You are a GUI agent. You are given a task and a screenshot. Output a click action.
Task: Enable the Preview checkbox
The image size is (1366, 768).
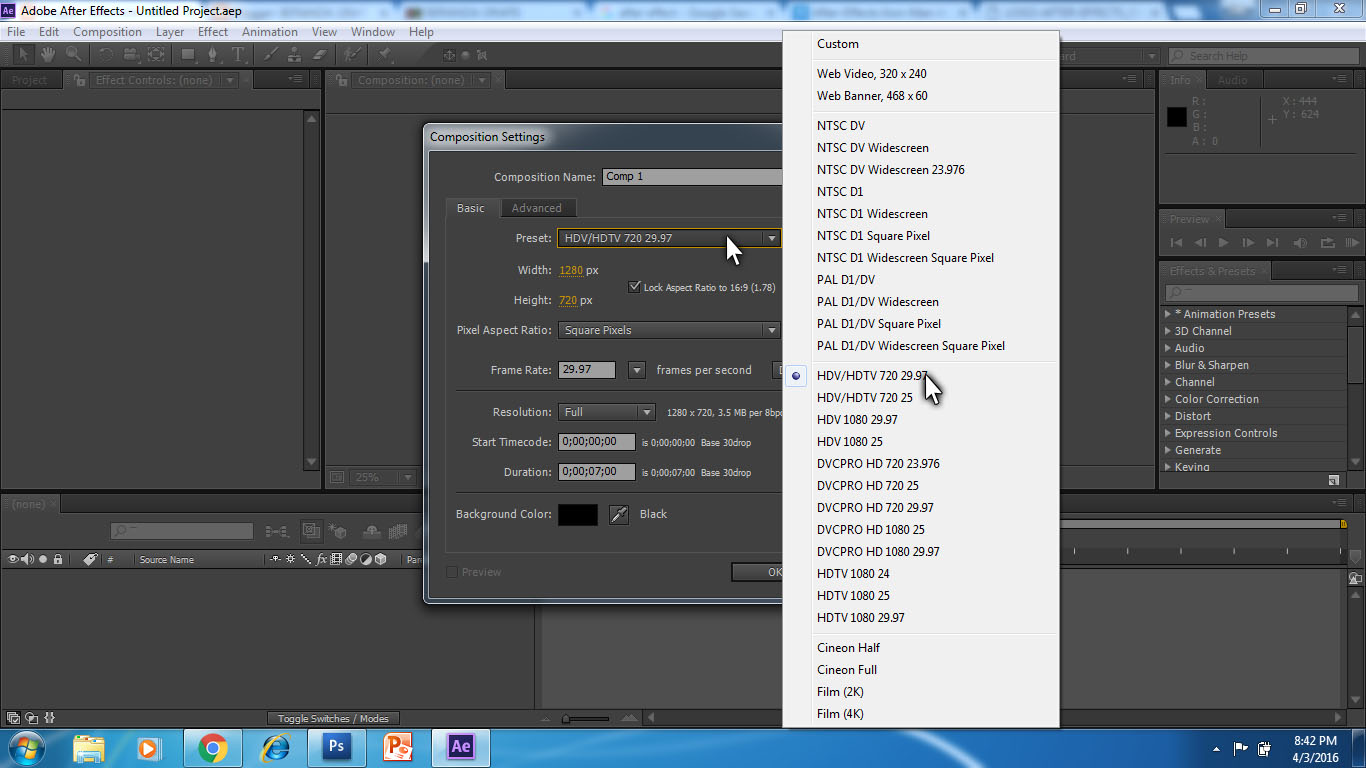(452, 571)
